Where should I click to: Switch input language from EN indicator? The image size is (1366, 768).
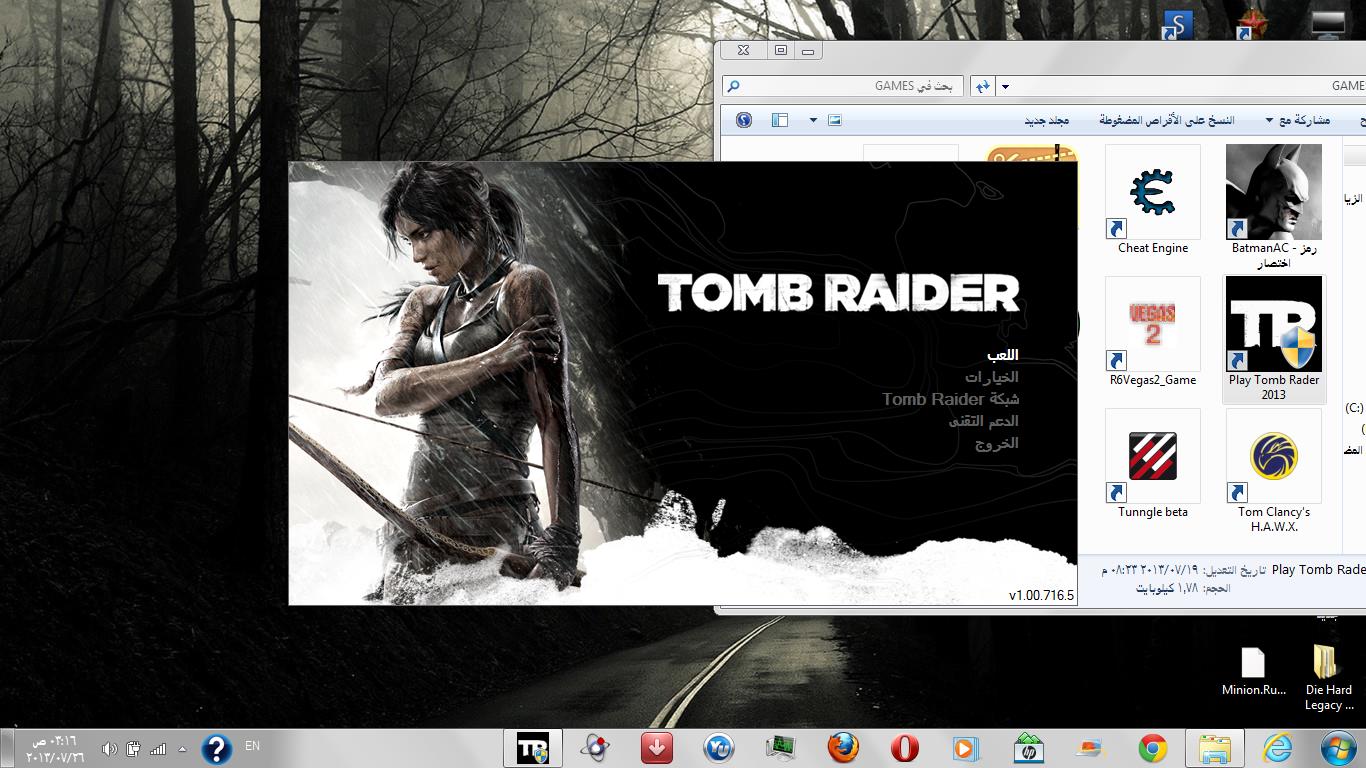click(252, 746)
